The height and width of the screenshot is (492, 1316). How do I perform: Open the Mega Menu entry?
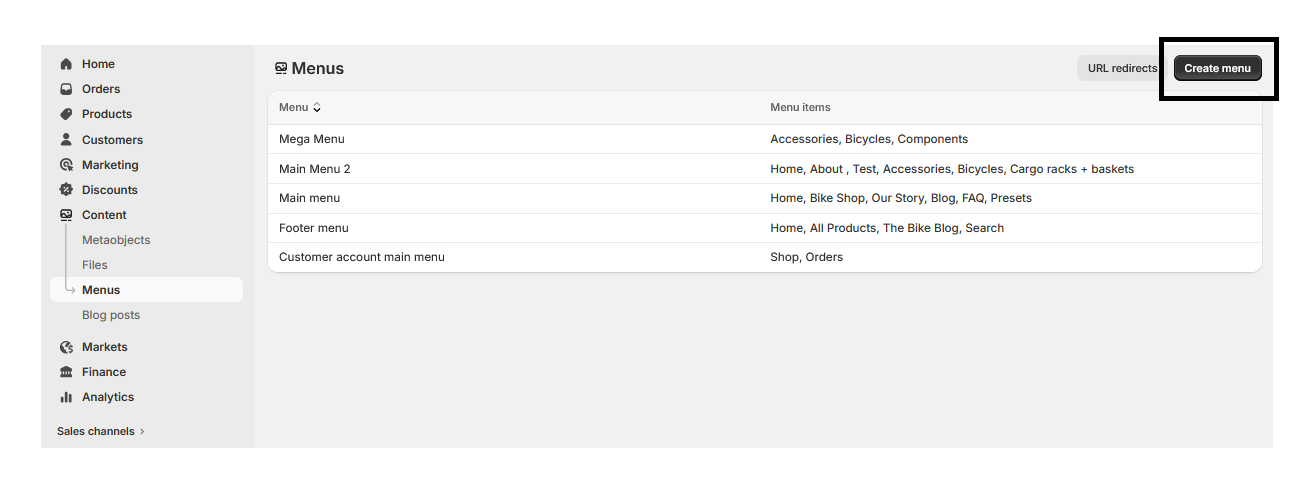tap(312, 139)
